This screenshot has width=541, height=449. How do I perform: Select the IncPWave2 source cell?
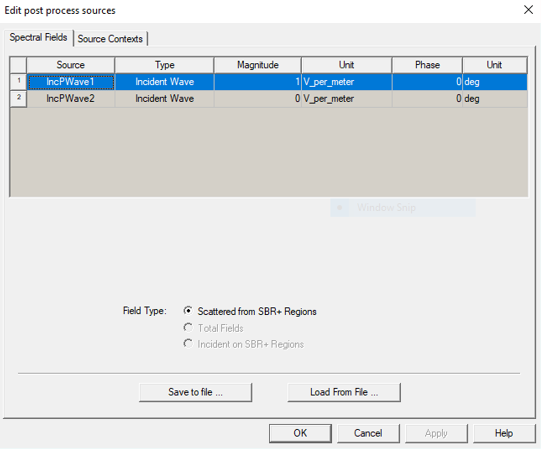coord(71,99)
